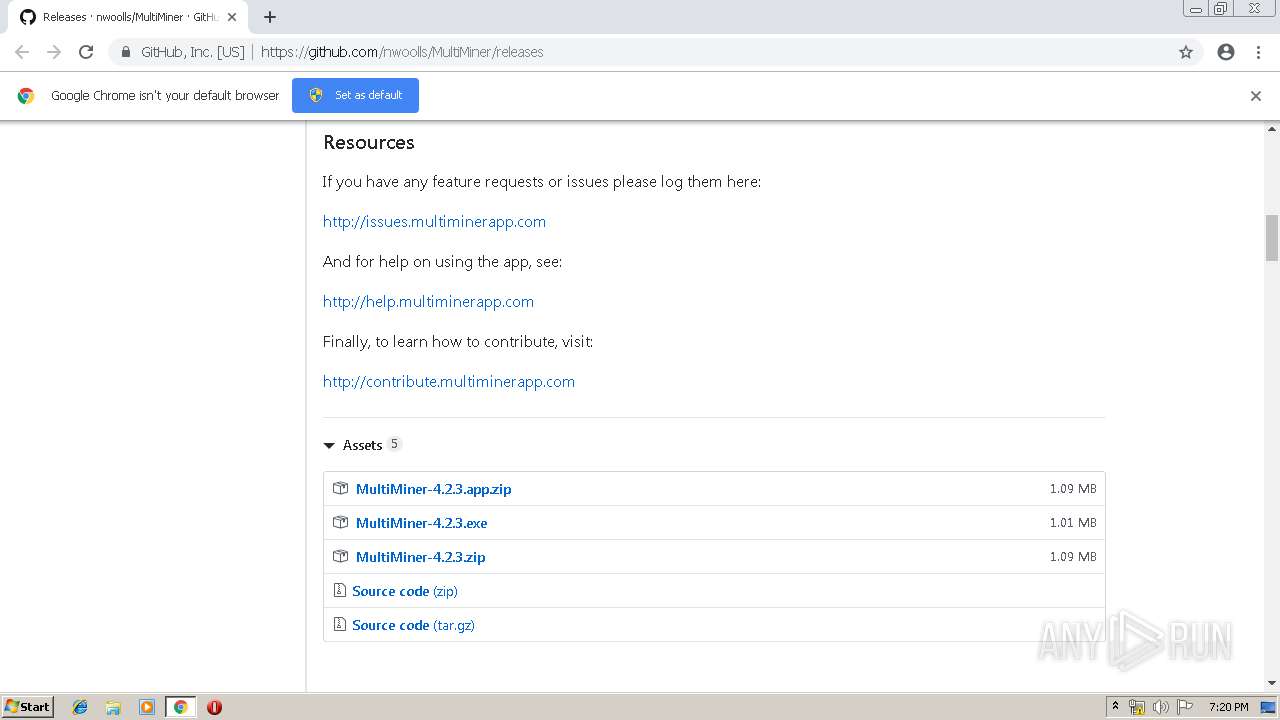This screenshot has height=720, width=1280.
Task: Click the scrollbar down arrow
Action: pos(1272,684)
